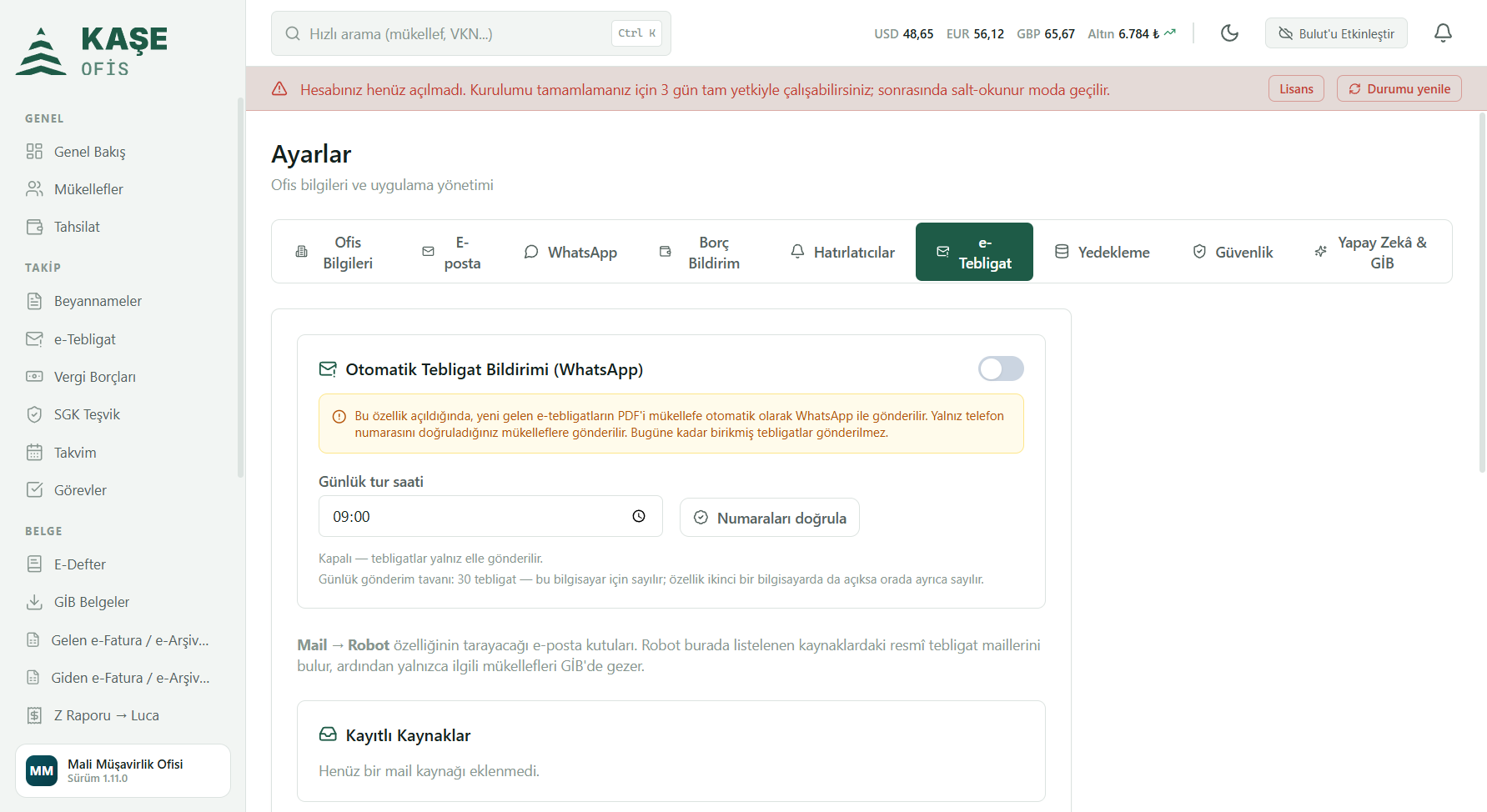Click the Görevler checkbox icon
The height and width of the screenshot is (812, 1487).
tap(34, 490)
